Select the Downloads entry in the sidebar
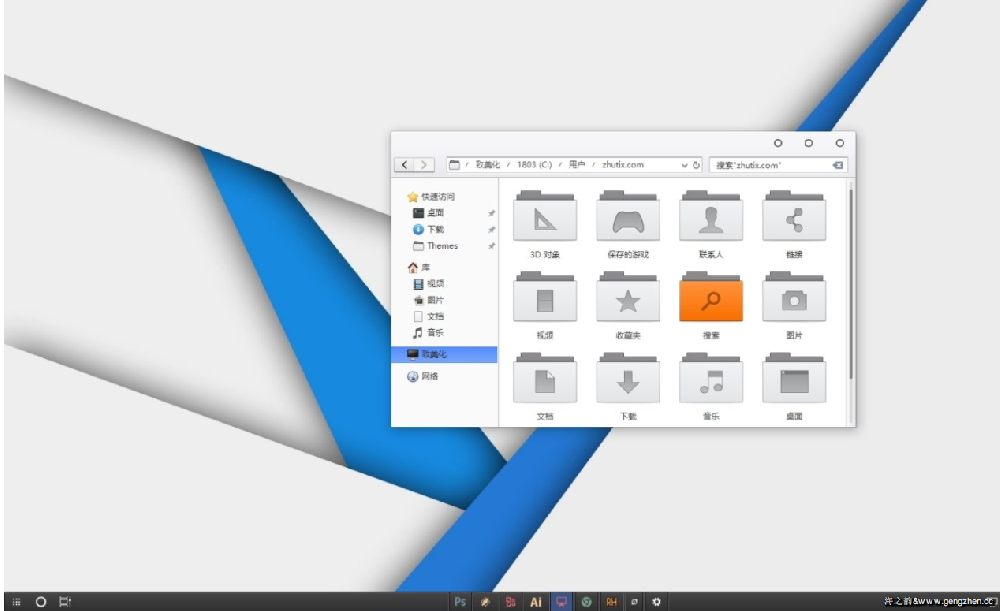Screen dimensions: 1000x611 [435, 228]
